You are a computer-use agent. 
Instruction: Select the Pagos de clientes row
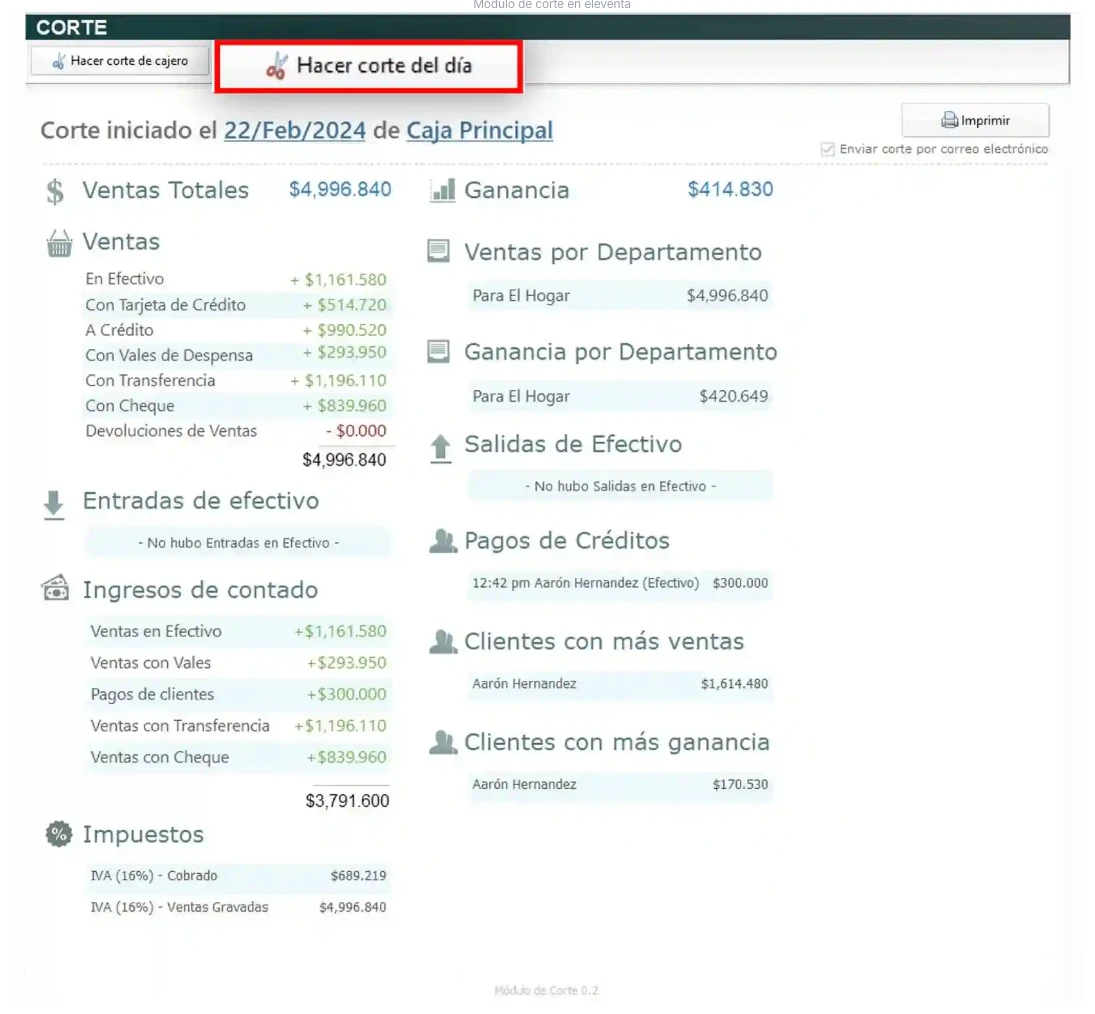click(237, 694)
